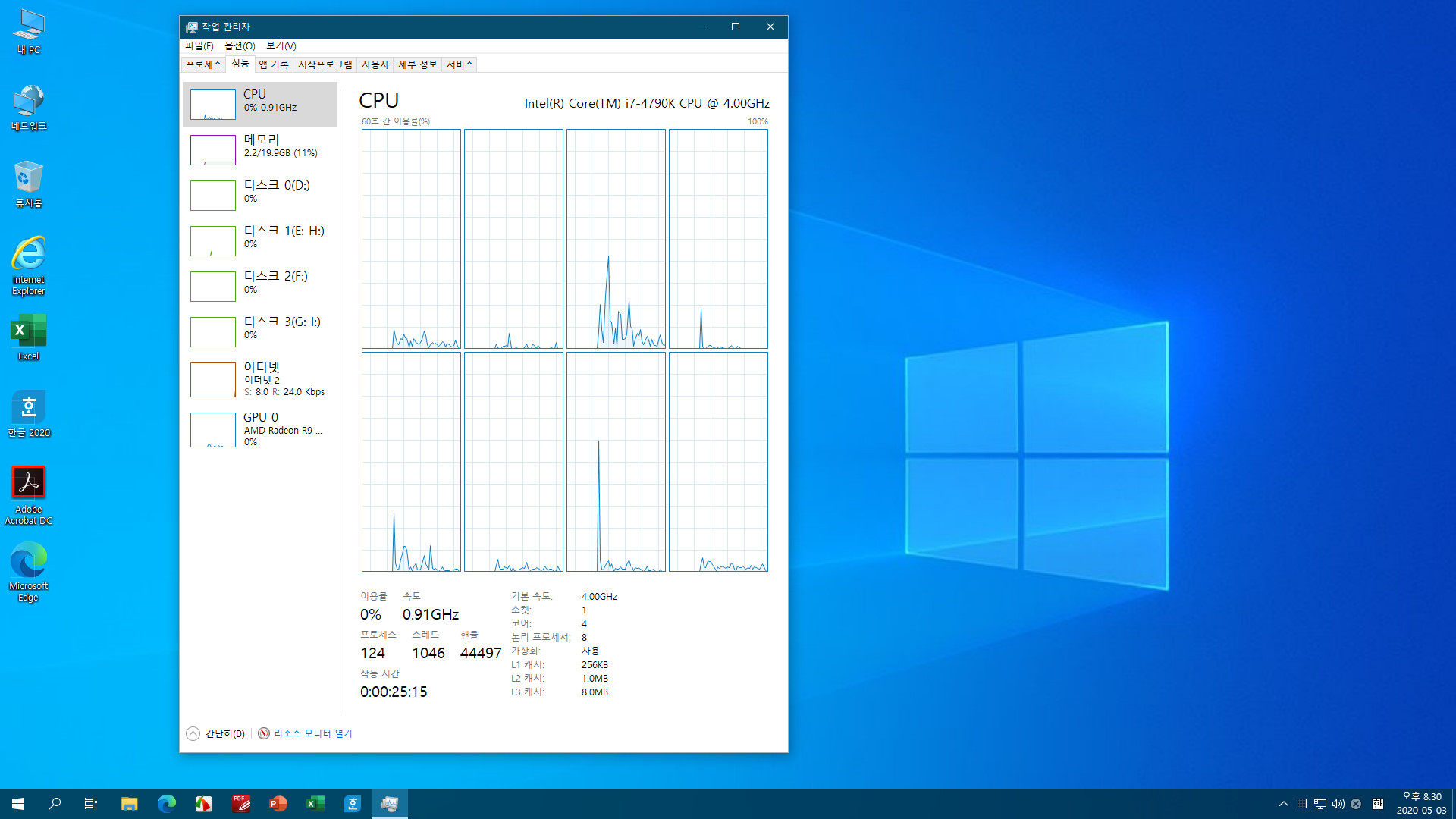Switch to the 세부 정보 tab

[x=418, y=64]
